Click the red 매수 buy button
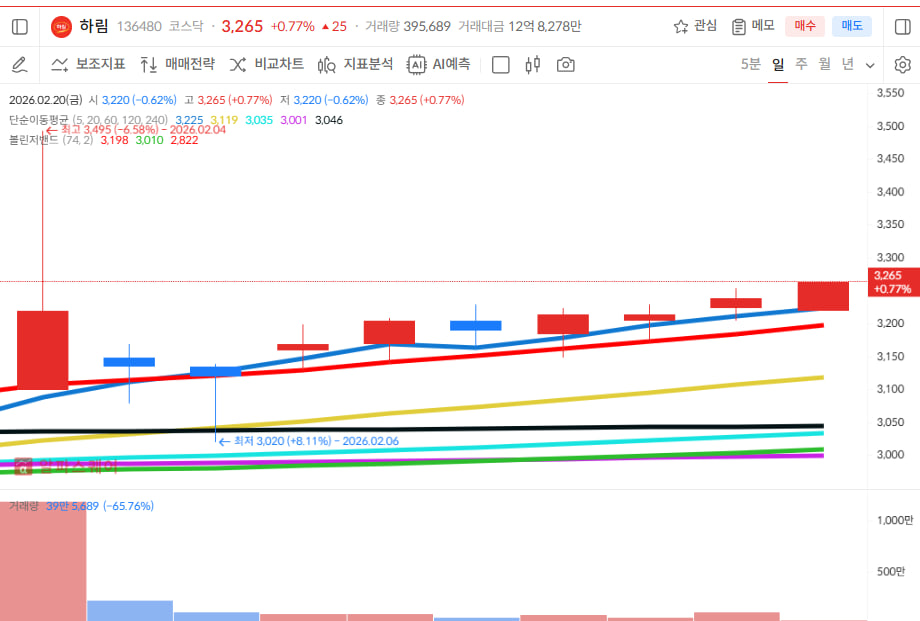920x621 pixels. pyautogui.click(x=805, y=26)
